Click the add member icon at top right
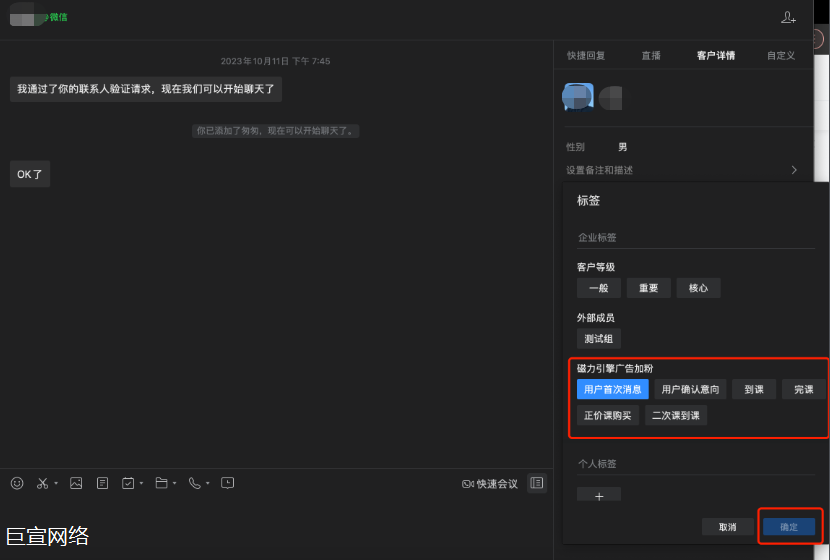Viewport: 830px width, 560px height. click(788, 17)
